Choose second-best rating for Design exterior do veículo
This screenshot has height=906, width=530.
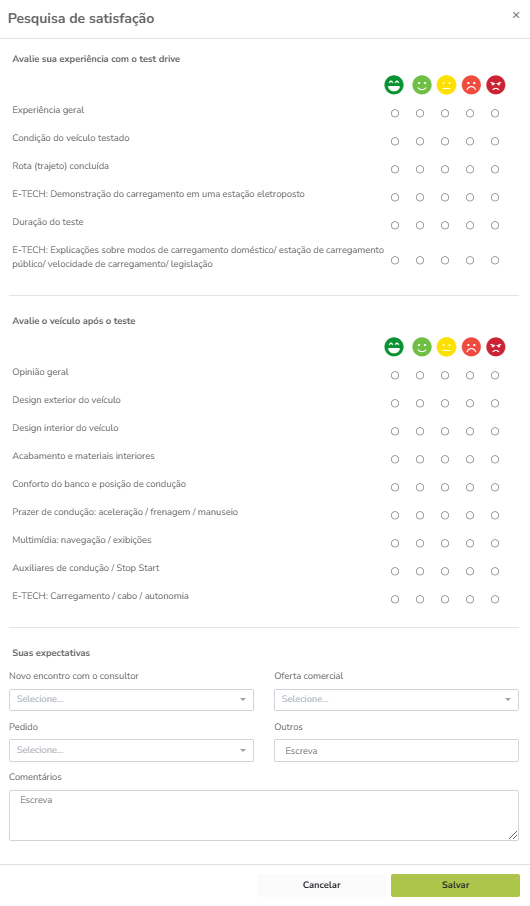pos(420,403)
